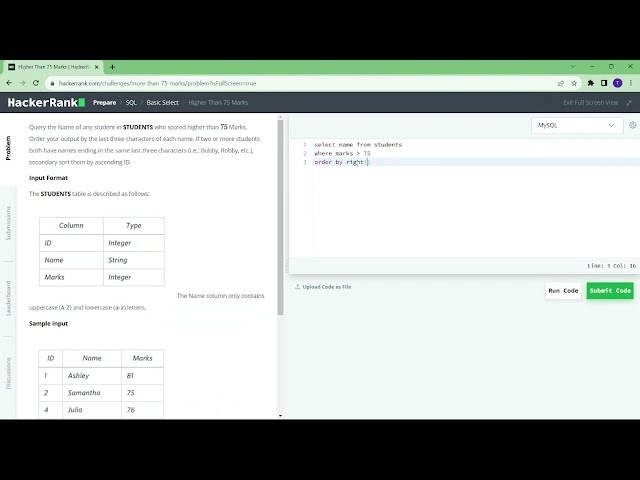This screenshot has width=640, height=480.
Task: Click the padlock site info icon
Action: click(52, 83)
